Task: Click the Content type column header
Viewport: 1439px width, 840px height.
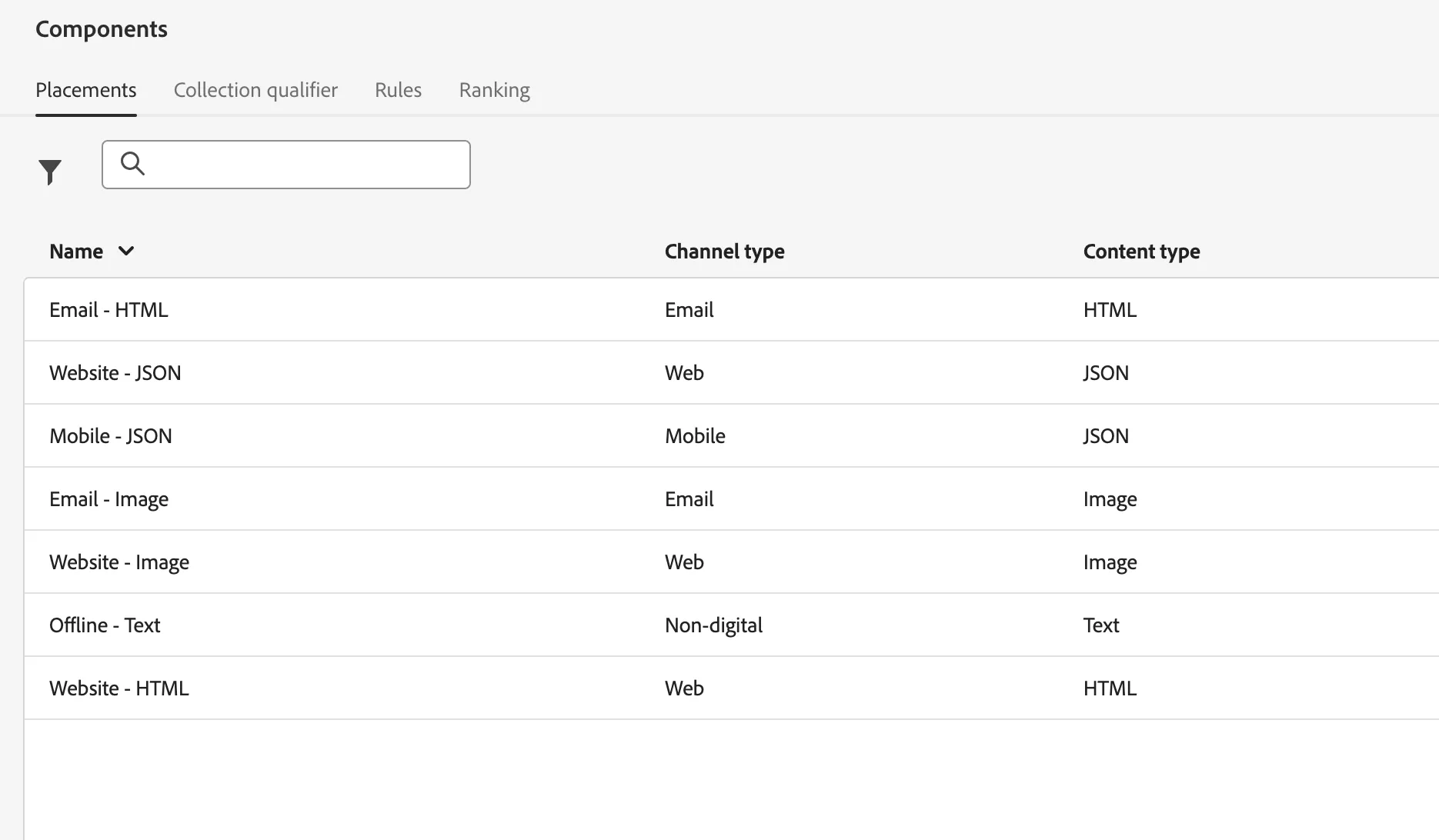Action: [x=1142, y=252]
